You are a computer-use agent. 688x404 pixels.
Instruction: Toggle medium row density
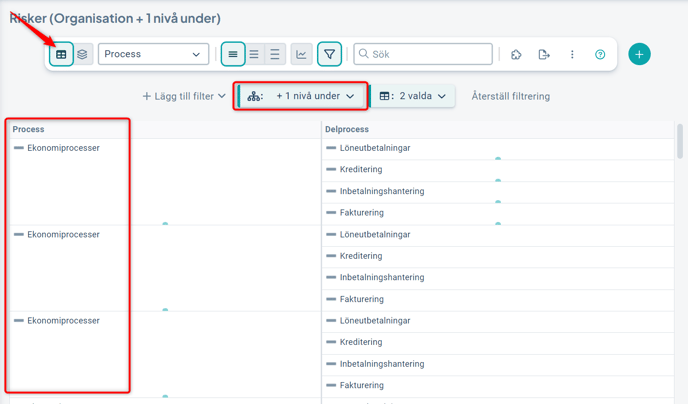254,54
